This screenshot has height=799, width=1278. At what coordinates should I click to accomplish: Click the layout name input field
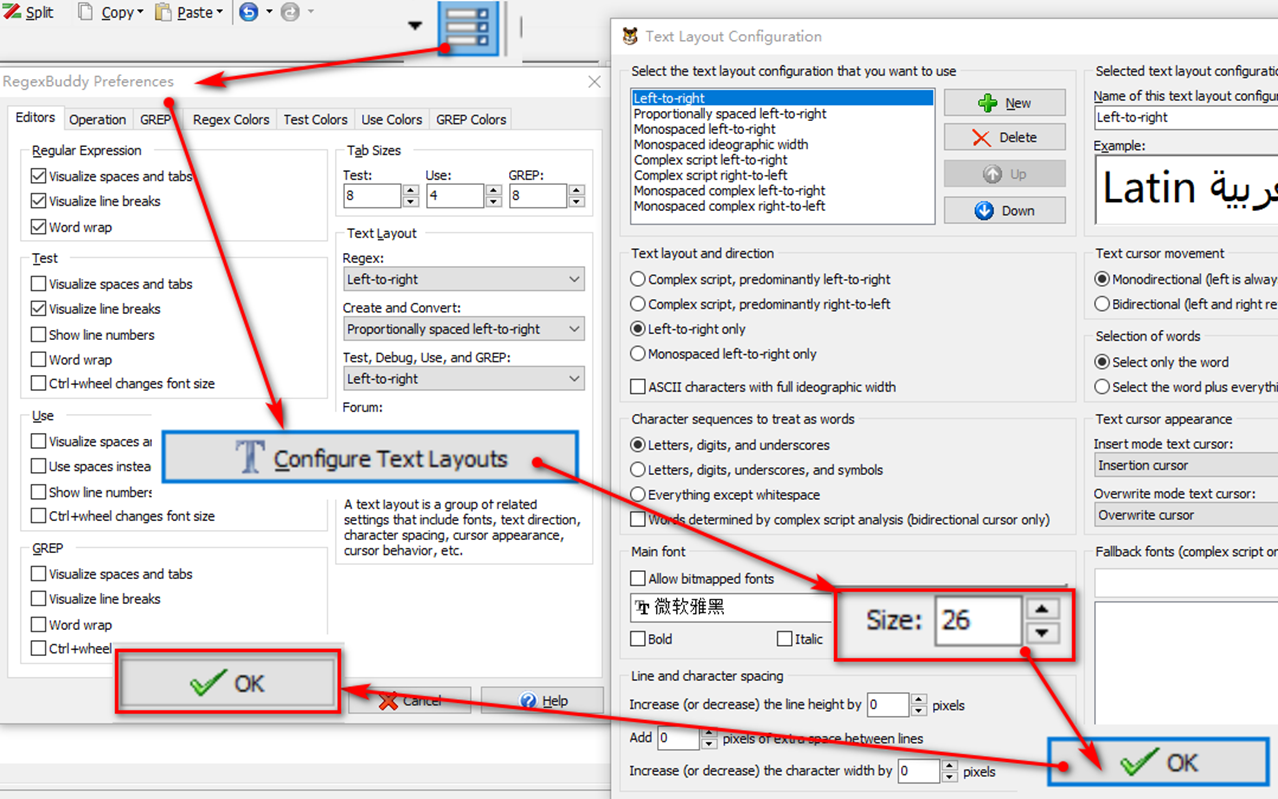click(x=1186, y=117)
